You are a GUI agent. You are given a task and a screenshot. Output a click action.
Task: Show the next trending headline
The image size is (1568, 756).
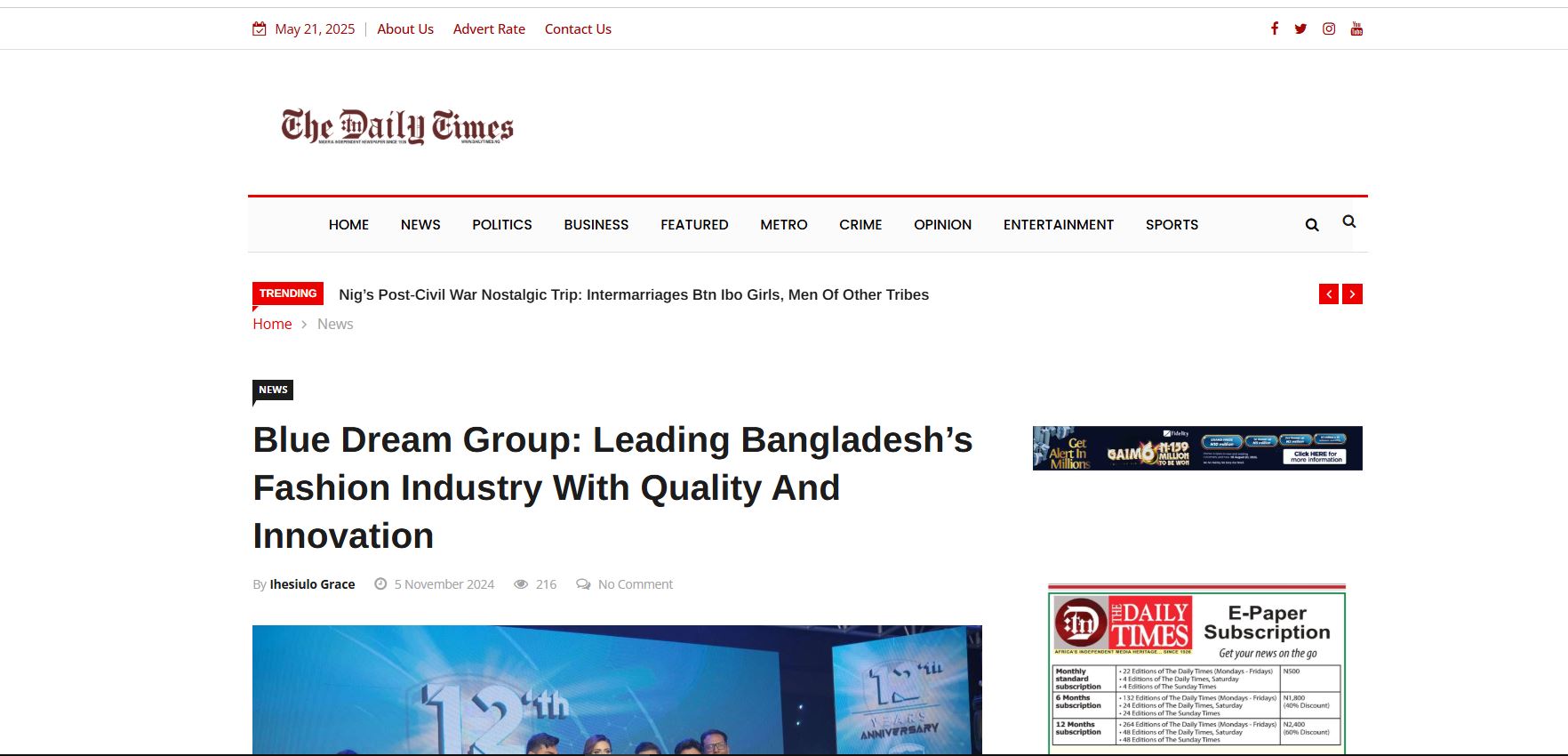click(1352, 294)
